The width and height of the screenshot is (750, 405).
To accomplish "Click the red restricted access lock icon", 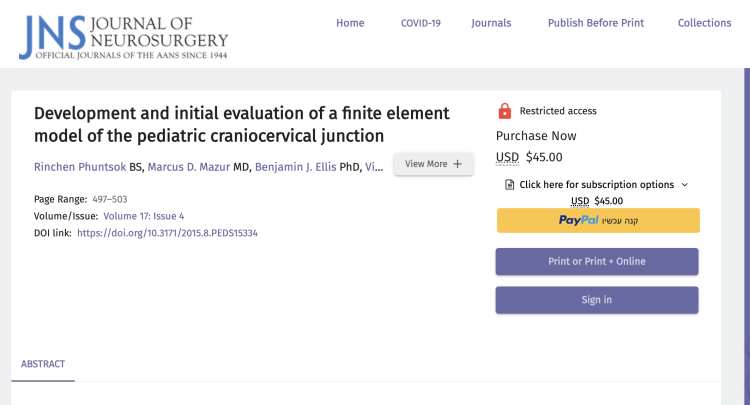I will (x=504, y=111).
